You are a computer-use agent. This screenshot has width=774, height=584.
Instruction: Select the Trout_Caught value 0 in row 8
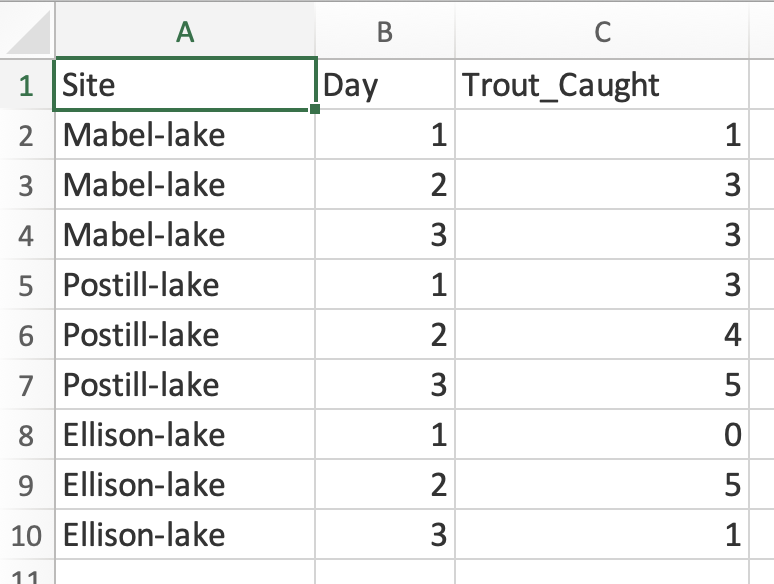602,434
